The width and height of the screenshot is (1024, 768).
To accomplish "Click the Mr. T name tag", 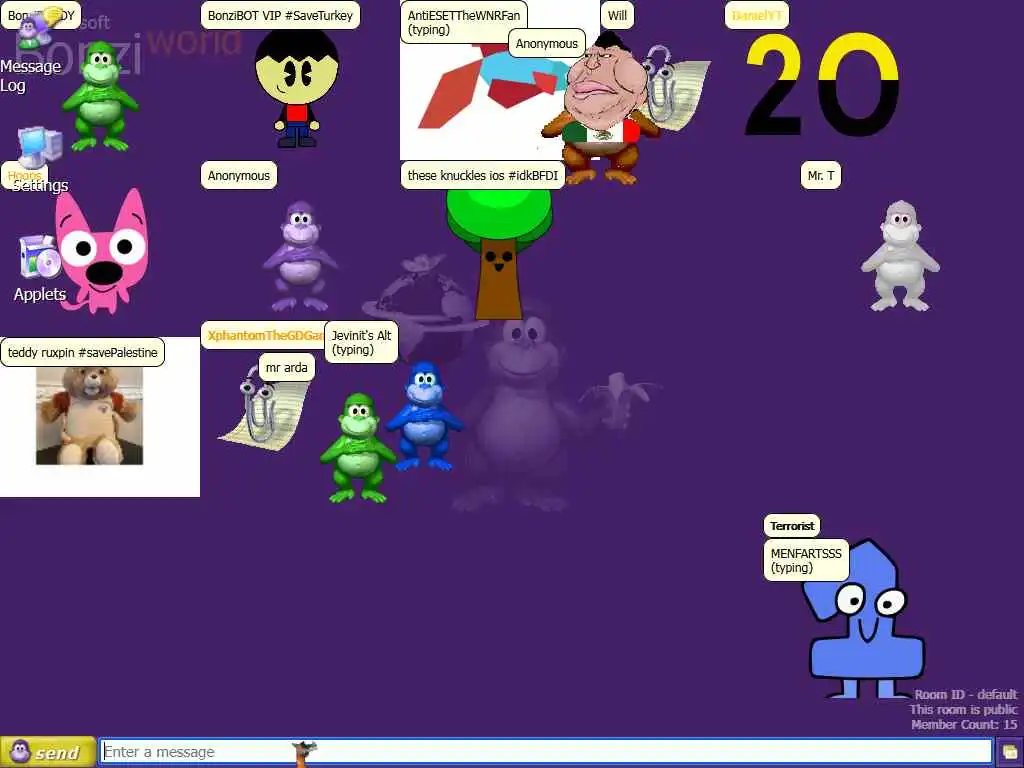I will click(x=820, y=175).
